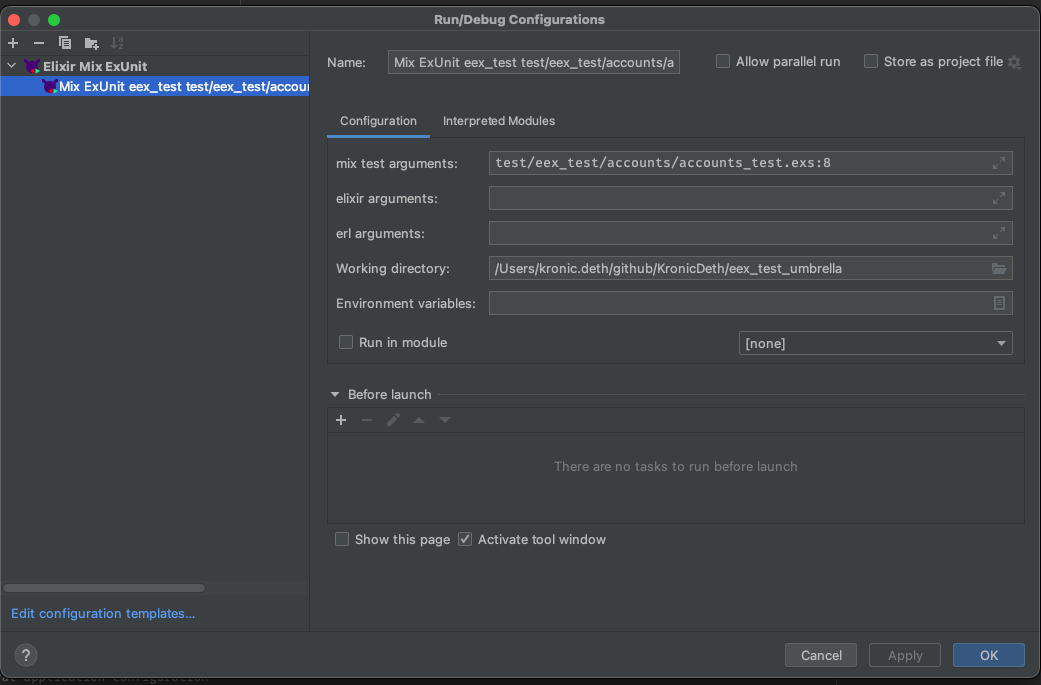Click the Apply button

pos(905,655)
